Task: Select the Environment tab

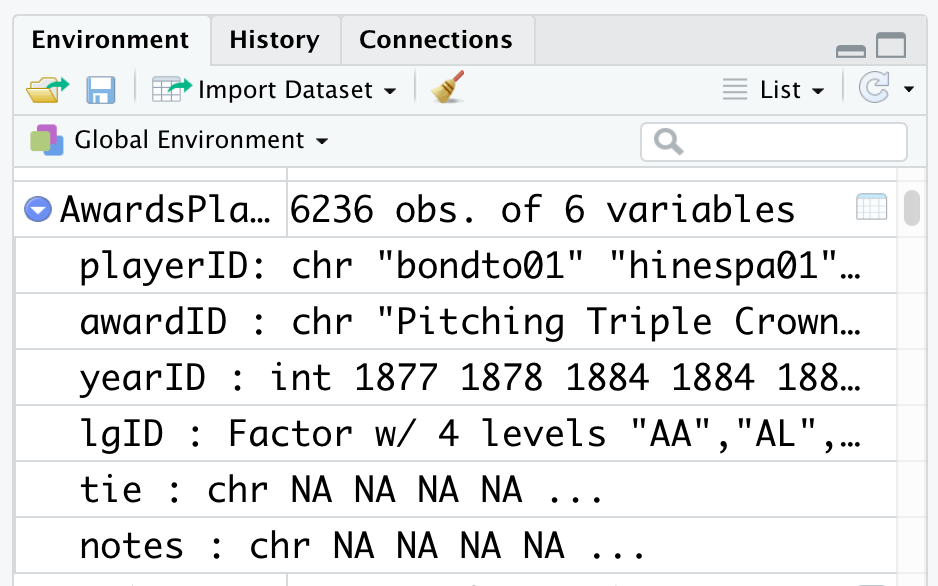Action: pyautogui.click(x=110, y=40)
